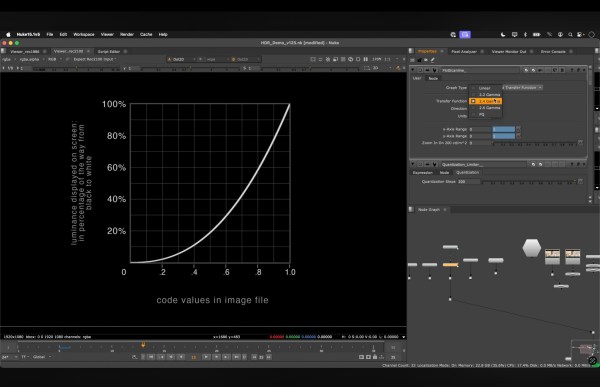Open Quantization tab in Quantization_Limiter panel
This screenshot has height=387, width=600.
pos(467,172)
